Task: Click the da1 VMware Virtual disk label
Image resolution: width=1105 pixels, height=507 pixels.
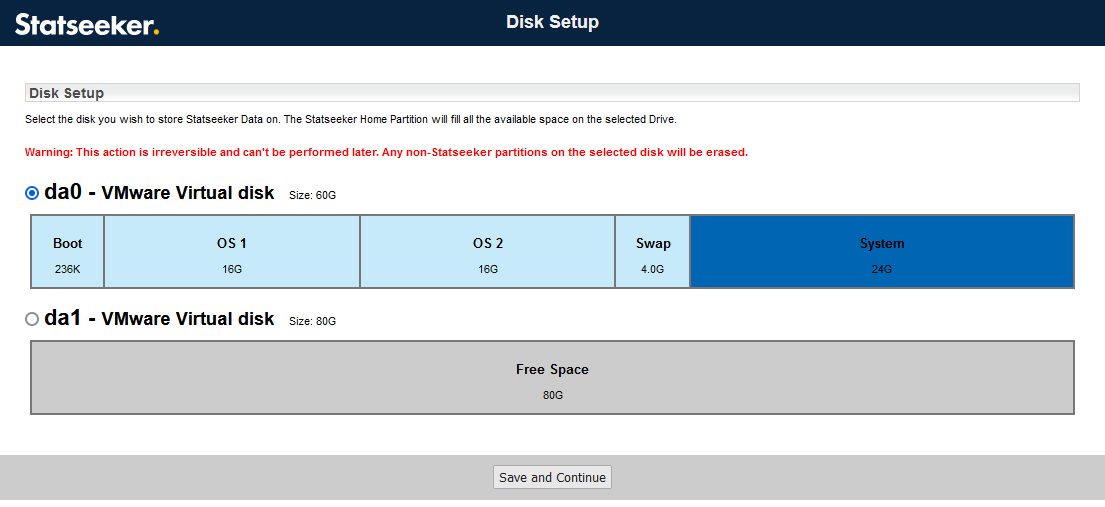Action: coord(159,319)
